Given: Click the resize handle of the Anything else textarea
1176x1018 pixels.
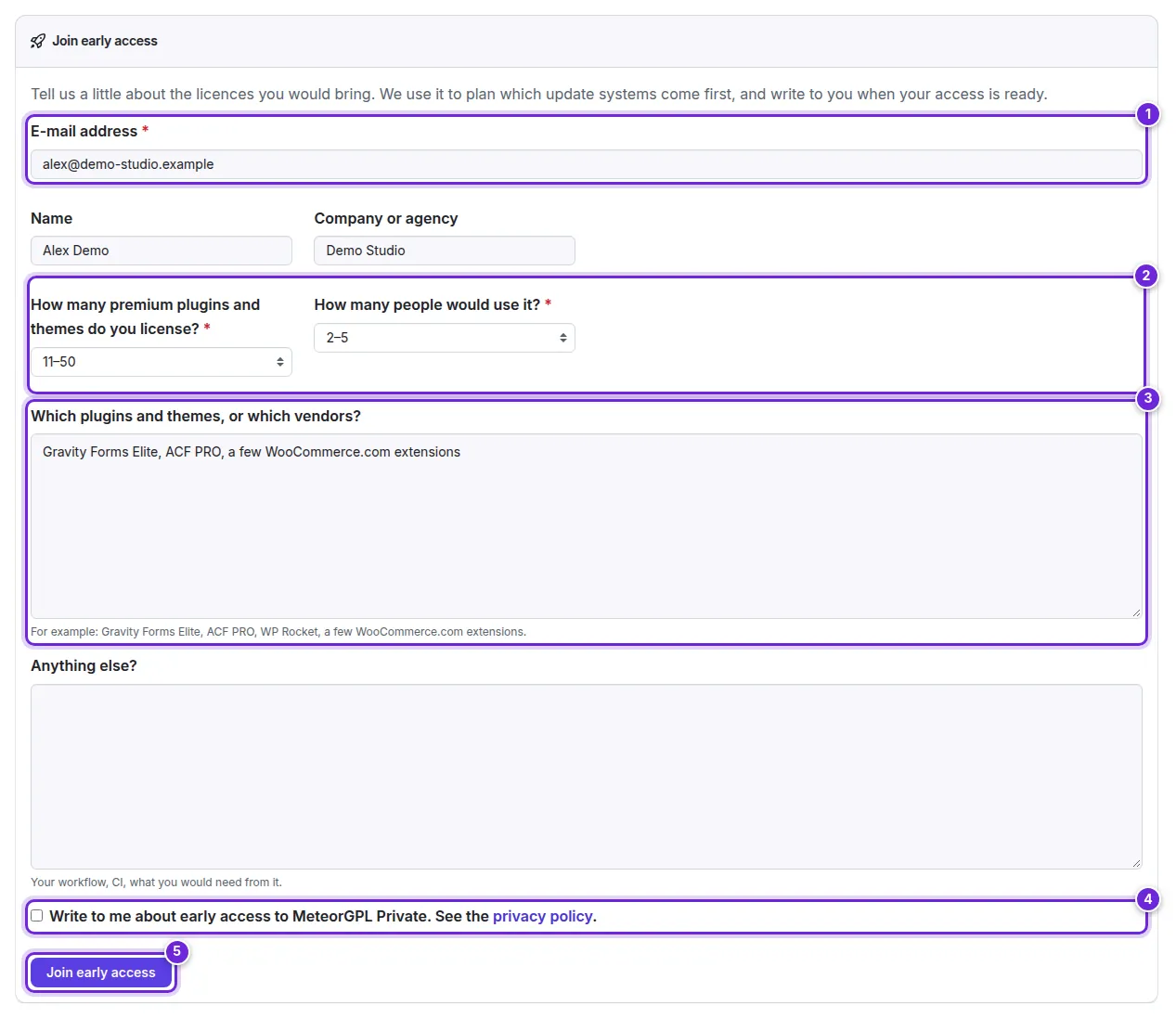Looking at the screenshot, I should coord(1136,863).
